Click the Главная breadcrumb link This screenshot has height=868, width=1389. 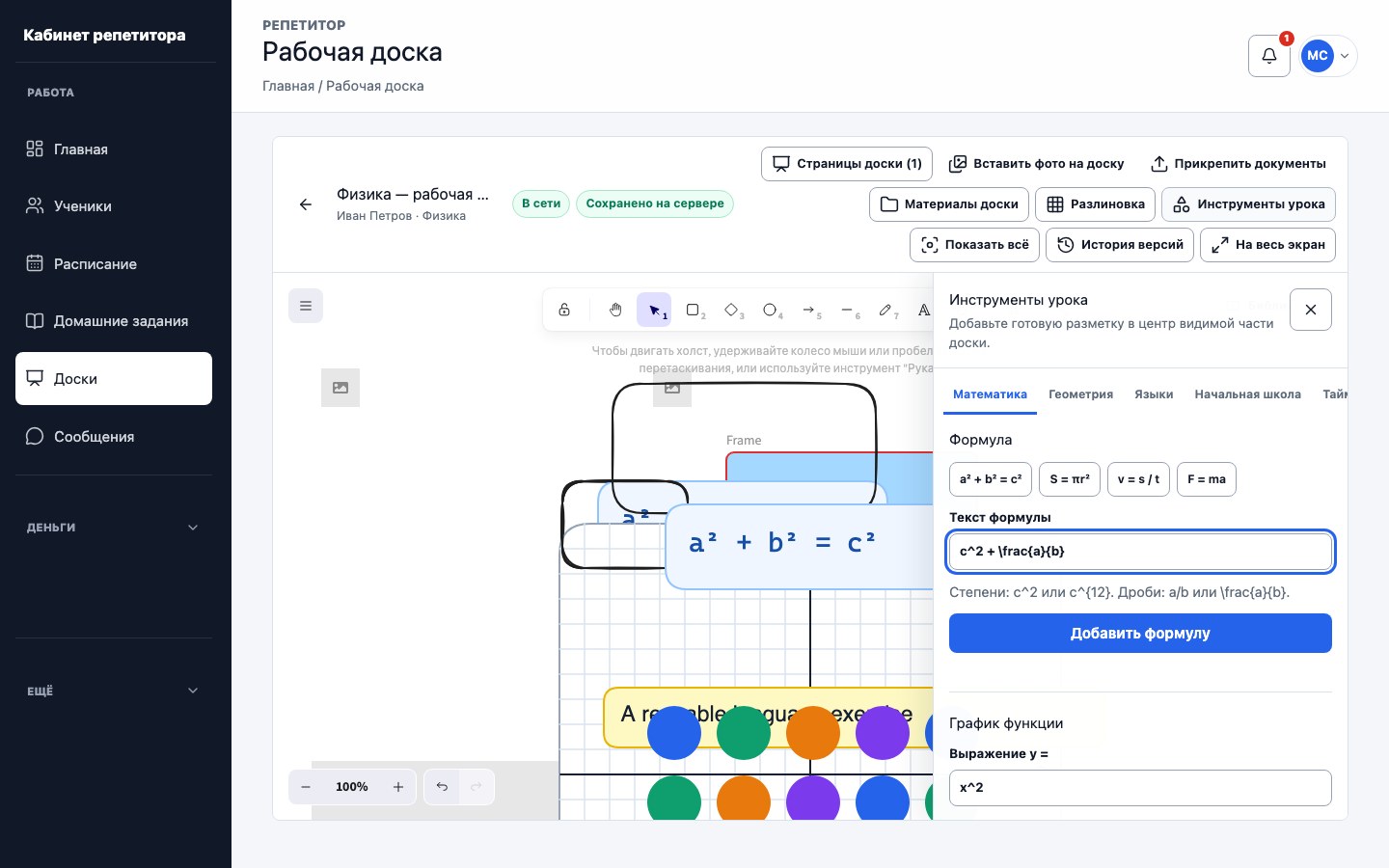(x=288, y=86)
